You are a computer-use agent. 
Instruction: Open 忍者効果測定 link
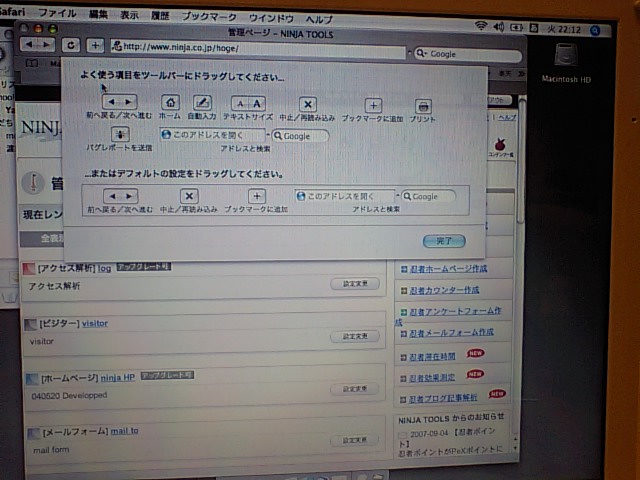(432, 378)
